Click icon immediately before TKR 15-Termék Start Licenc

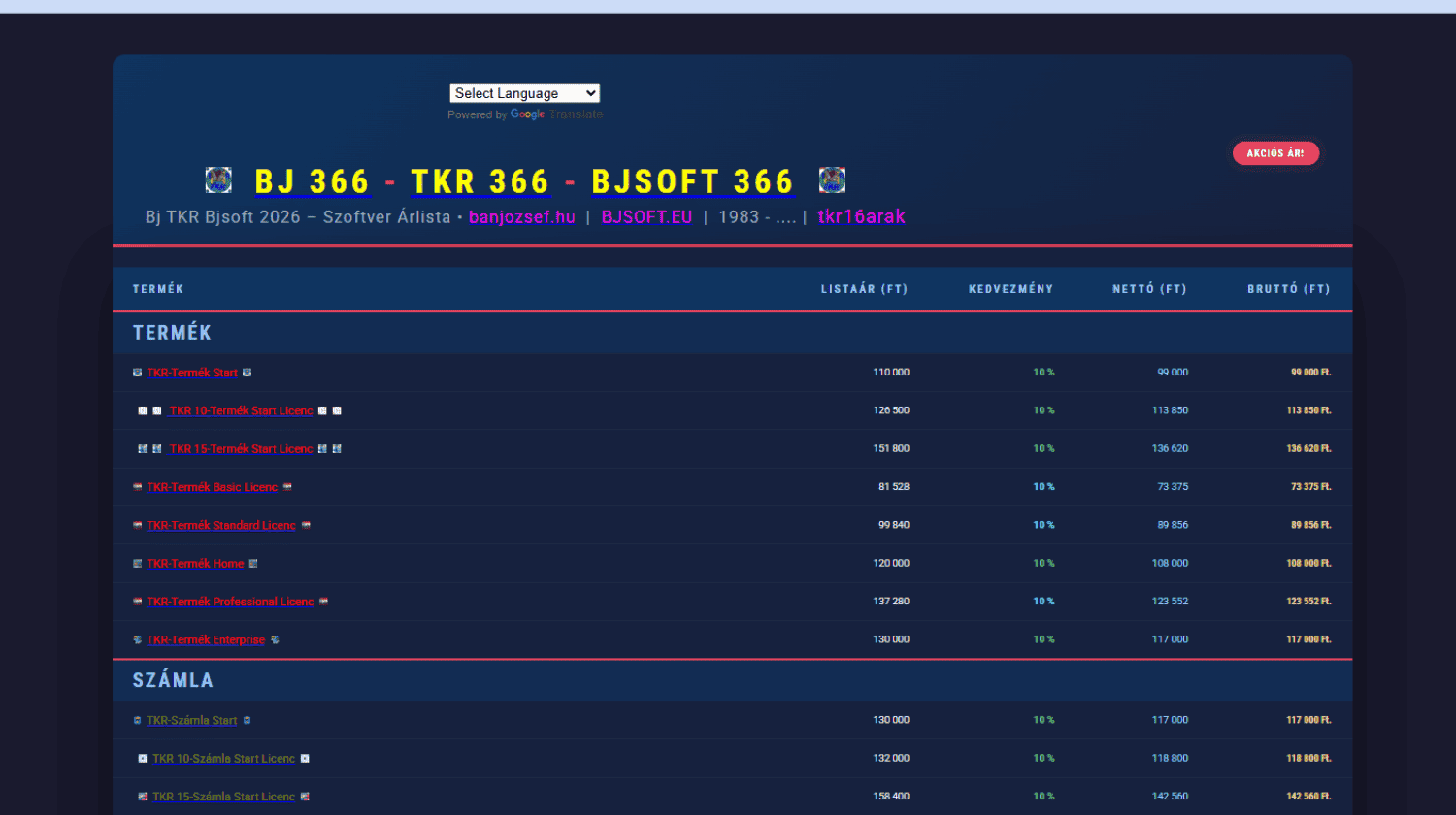pos(157,449)
